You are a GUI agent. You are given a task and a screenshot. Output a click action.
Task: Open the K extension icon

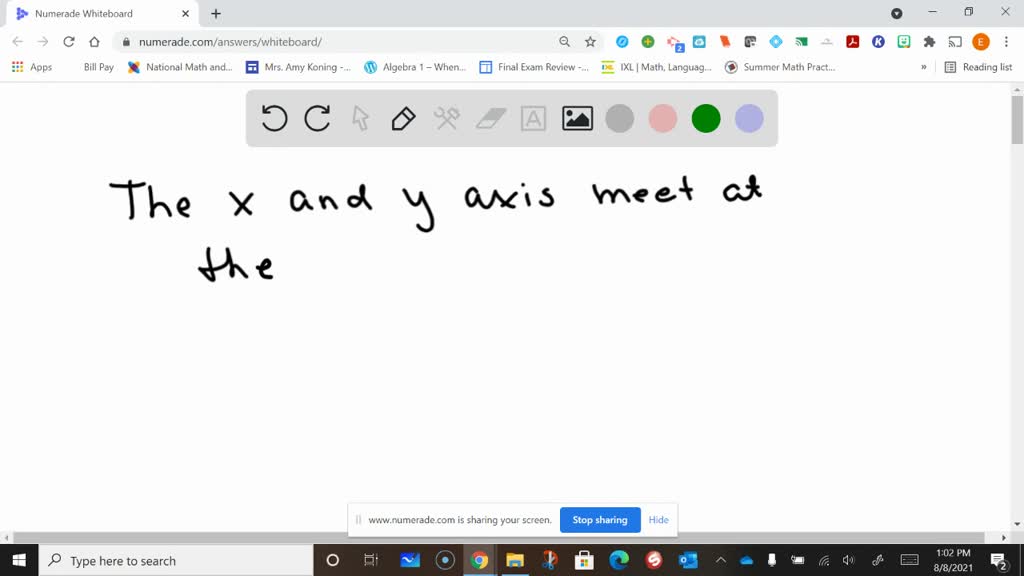[878, 42]
